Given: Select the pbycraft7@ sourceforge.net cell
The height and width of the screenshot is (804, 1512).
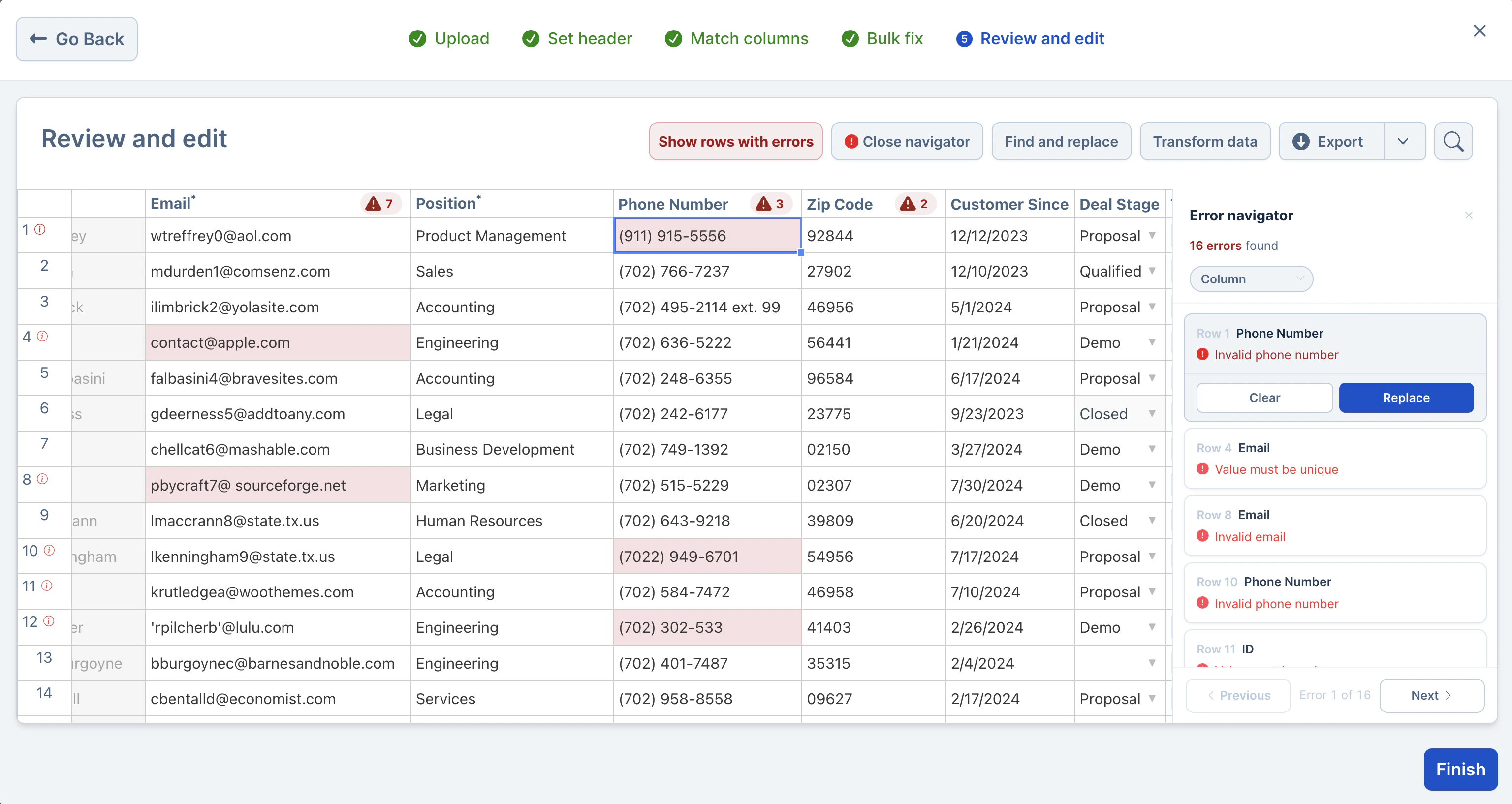Looking at the screenshot, I should pyautogui.click(x=278, y=485).
